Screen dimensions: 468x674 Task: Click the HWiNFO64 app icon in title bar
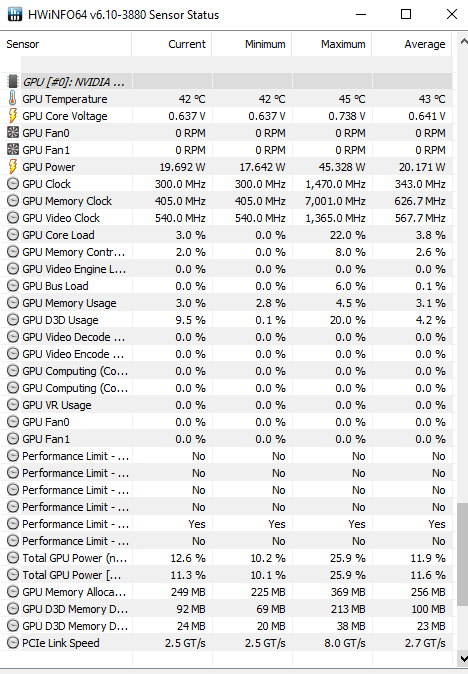[15, 14]
